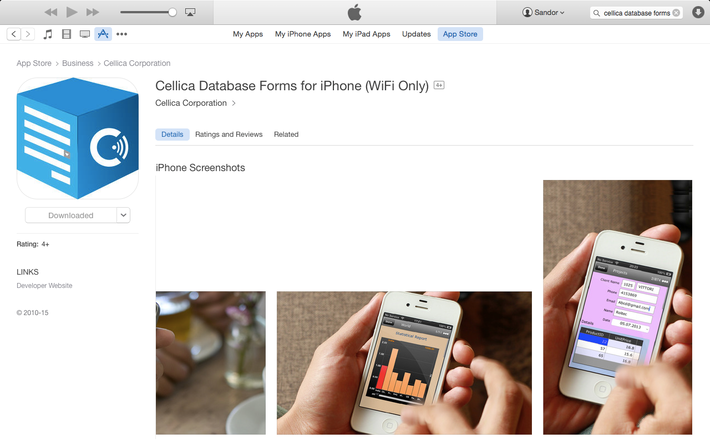Open the TV Shows library icon

[85, 34]
